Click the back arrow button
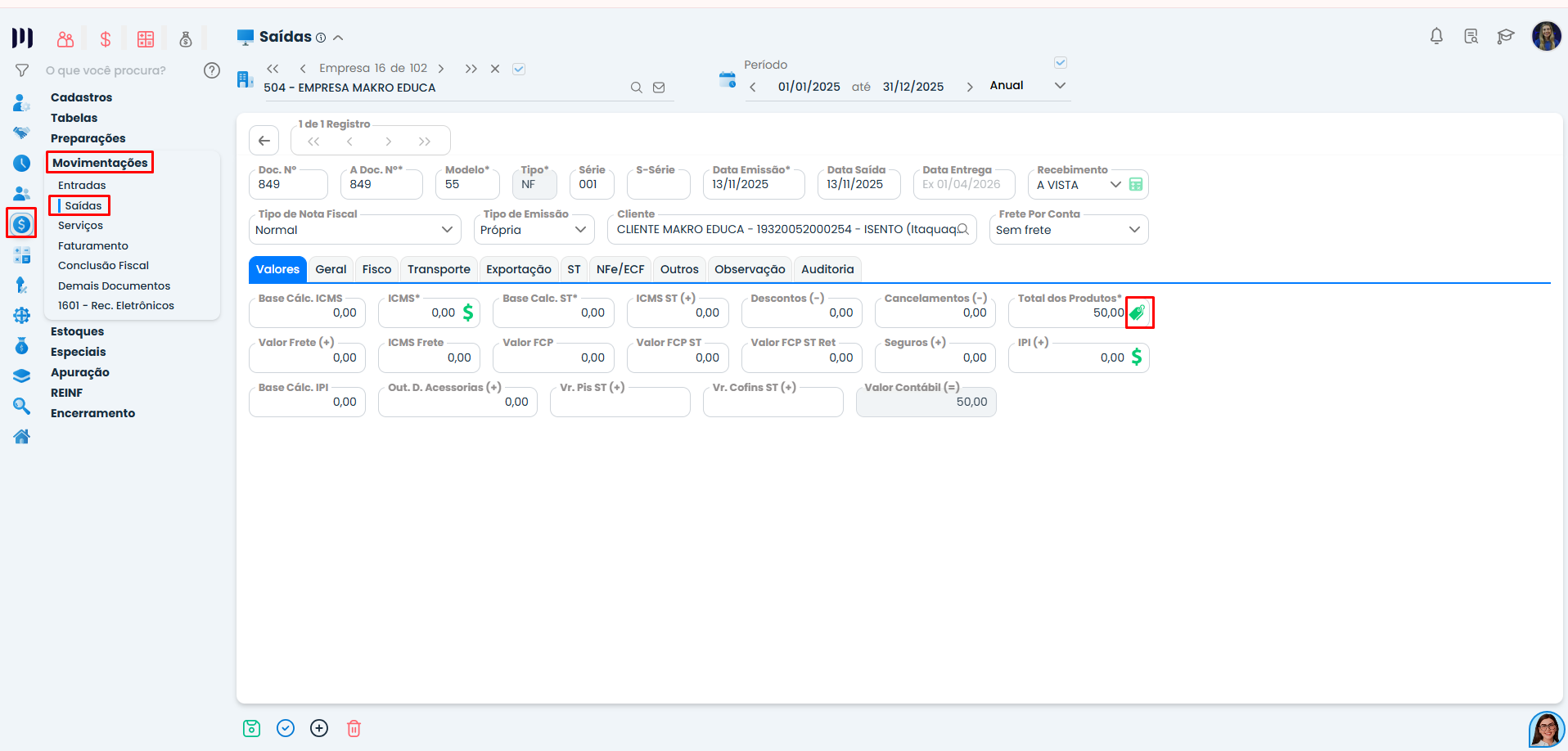1568x751 pixels. pos(264,141)
